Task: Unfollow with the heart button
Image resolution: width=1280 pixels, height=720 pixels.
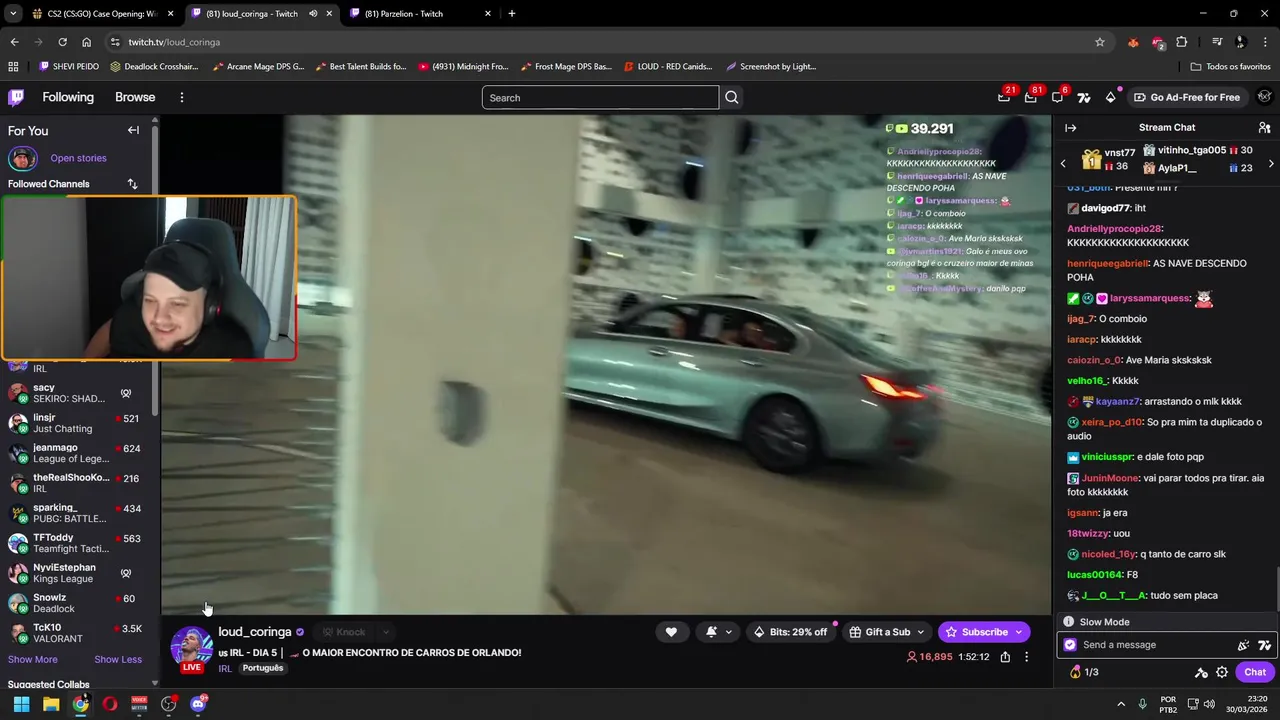Action: click(671, 632)
